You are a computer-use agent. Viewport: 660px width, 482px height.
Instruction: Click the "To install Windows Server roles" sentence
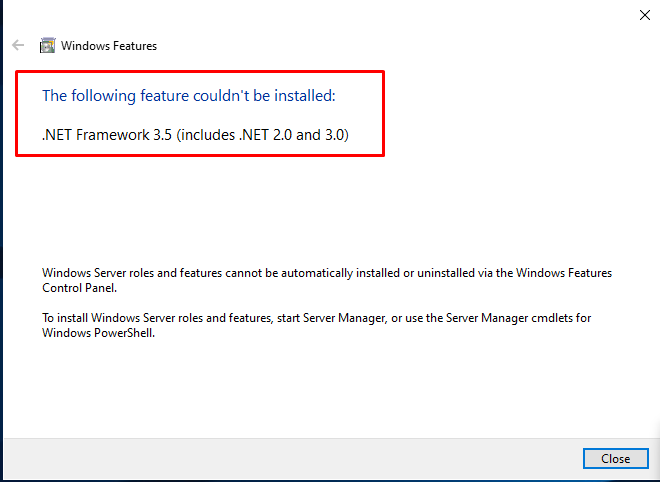point(130,318)
